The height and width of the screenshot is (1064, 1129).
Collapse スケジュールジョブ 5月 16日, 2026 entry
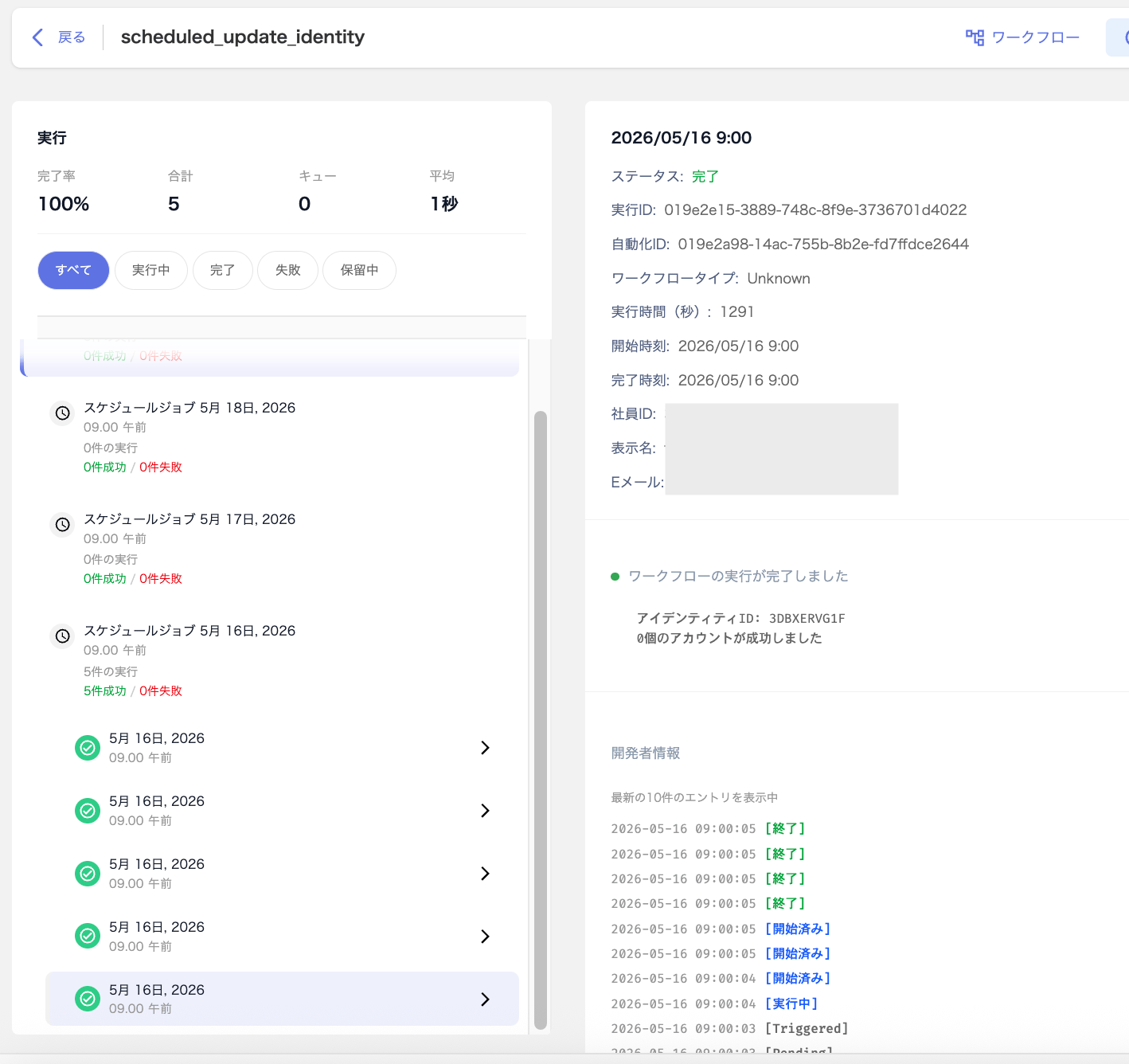(189, 631)
